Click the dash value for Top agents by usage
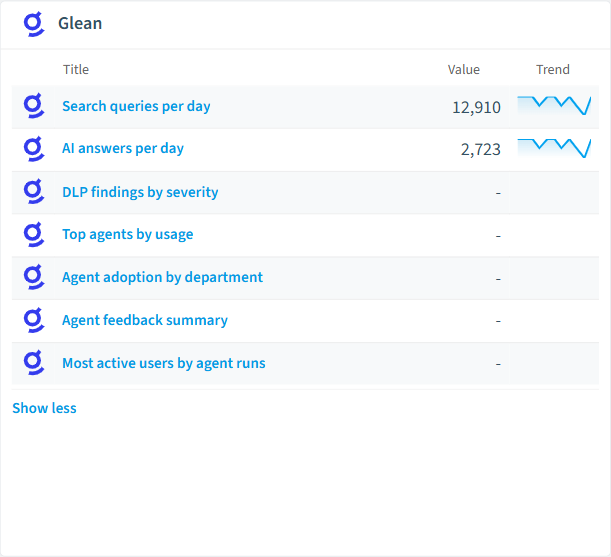 point(498,236)
